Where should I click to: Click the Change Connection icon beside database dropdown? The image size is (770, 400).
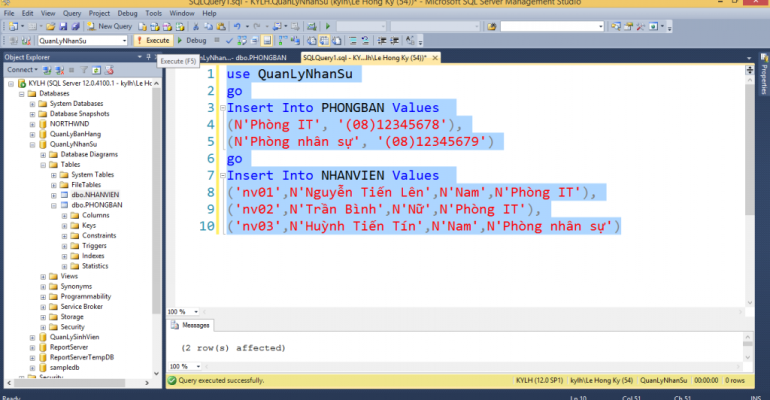point(26,41)
